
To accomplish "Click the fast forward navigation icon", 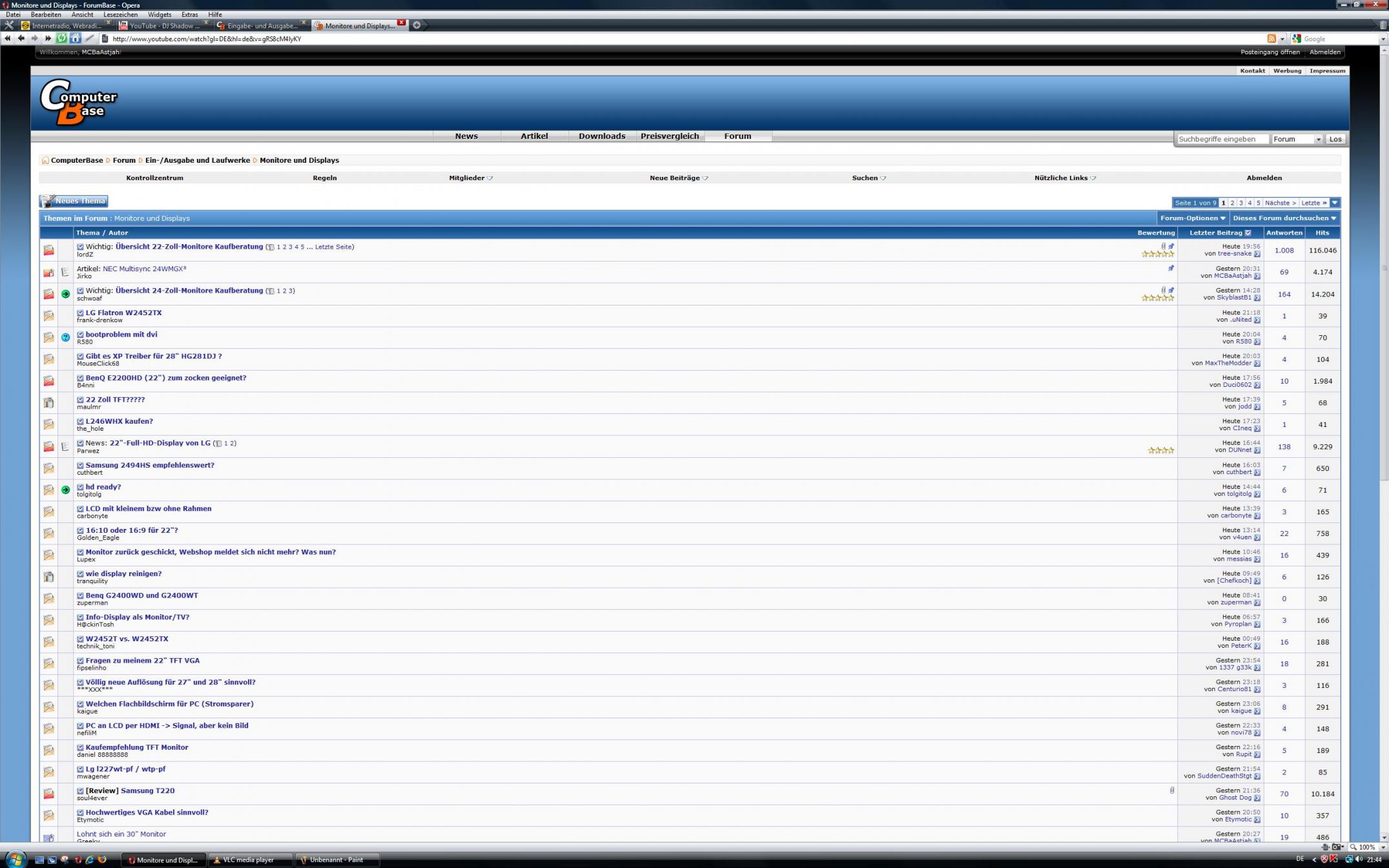I will pos(48,39).
